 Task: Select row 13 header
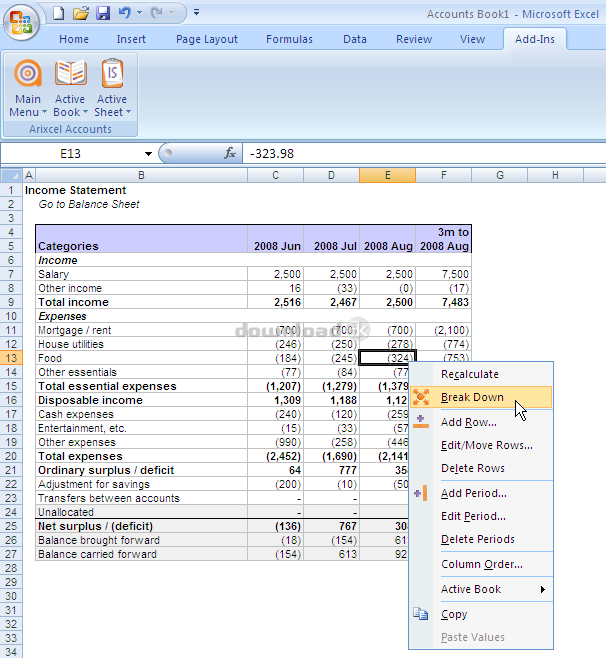(11, 358)
